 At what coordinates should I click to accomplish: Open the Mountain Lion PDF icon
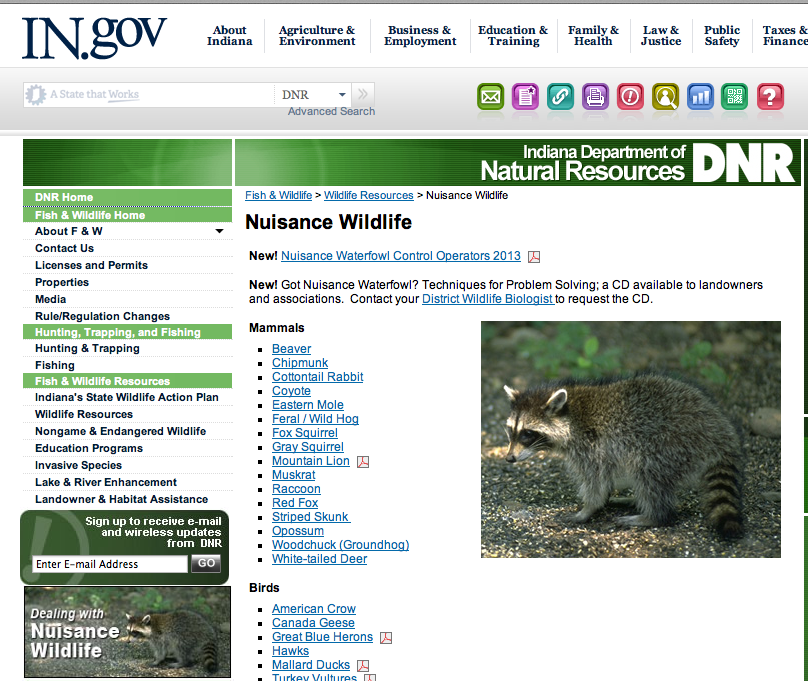(363, 462)
